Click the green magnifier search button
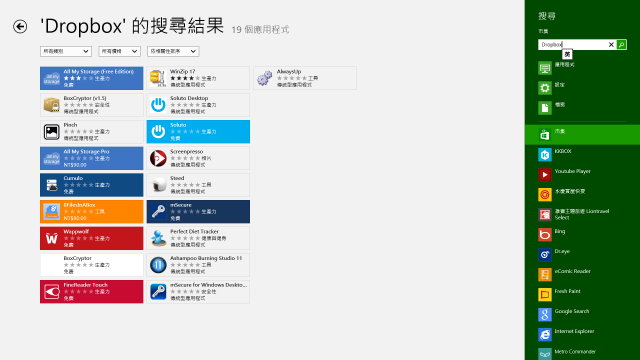Image resolution: width=640 pixels, height=360 pixels. (x=622, y=44)
